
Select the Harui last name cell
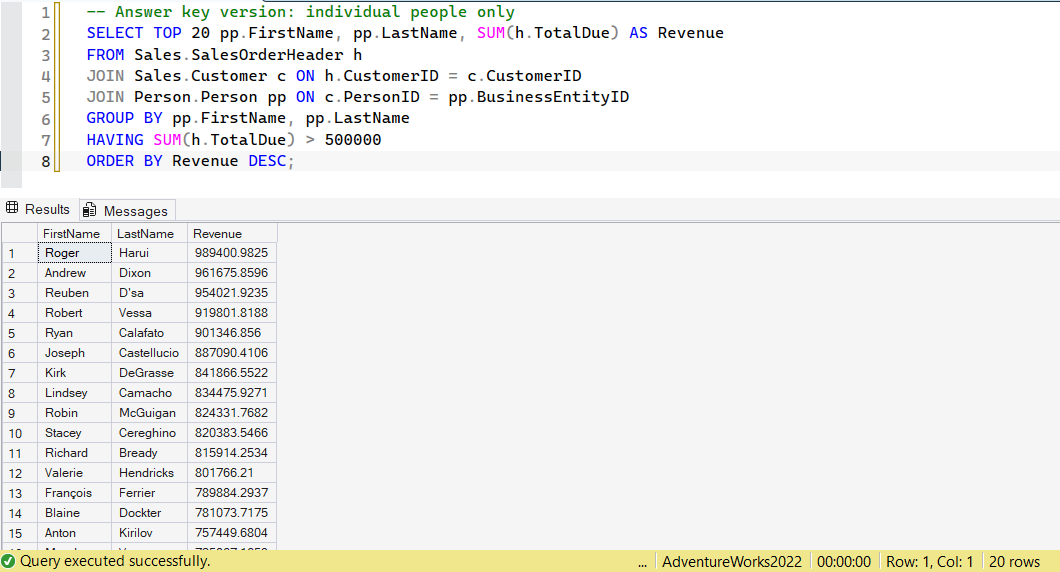(149, 253)
